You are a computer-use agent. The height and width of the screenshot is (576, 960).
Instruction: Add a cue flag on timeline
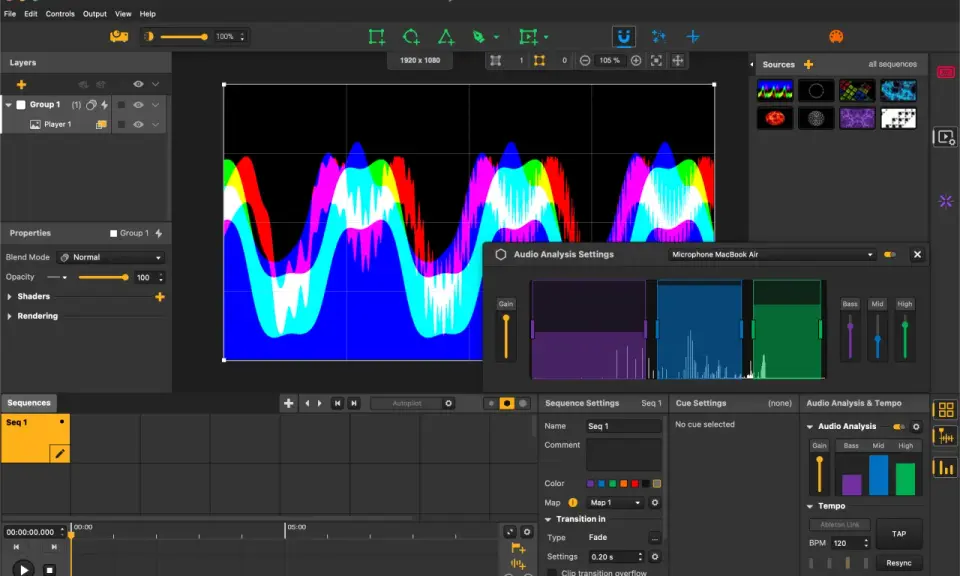(x=518, y=548)
